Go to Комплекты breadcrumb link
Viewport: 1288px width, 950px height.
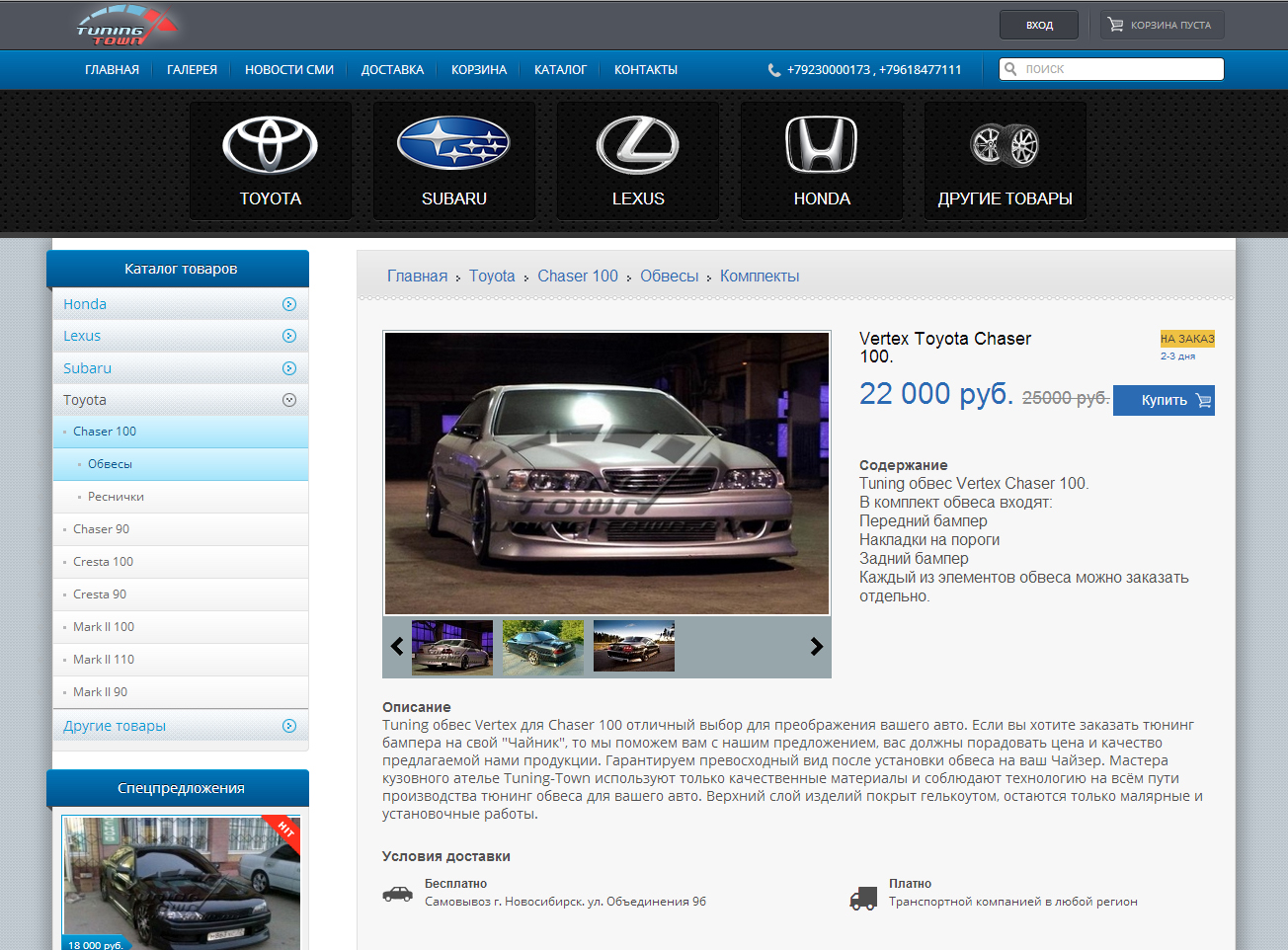coord(760,277)
